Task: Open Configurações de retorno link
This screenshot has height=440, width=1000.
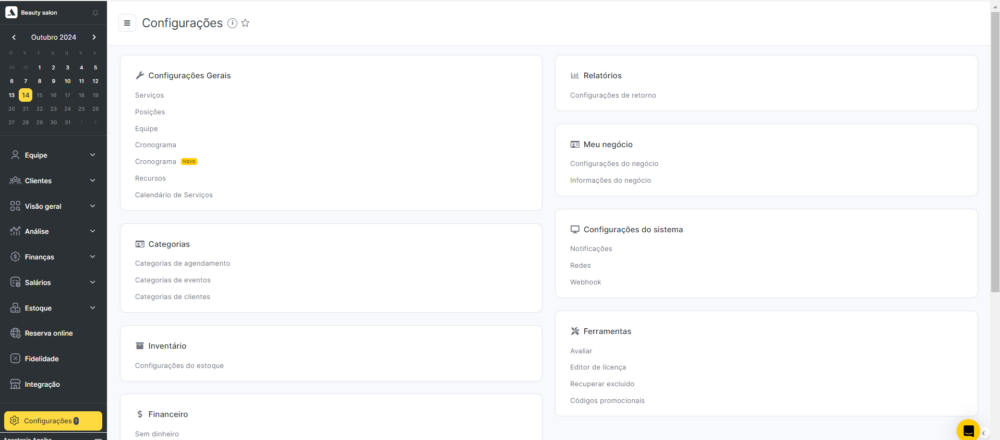Action: [613, 95]
